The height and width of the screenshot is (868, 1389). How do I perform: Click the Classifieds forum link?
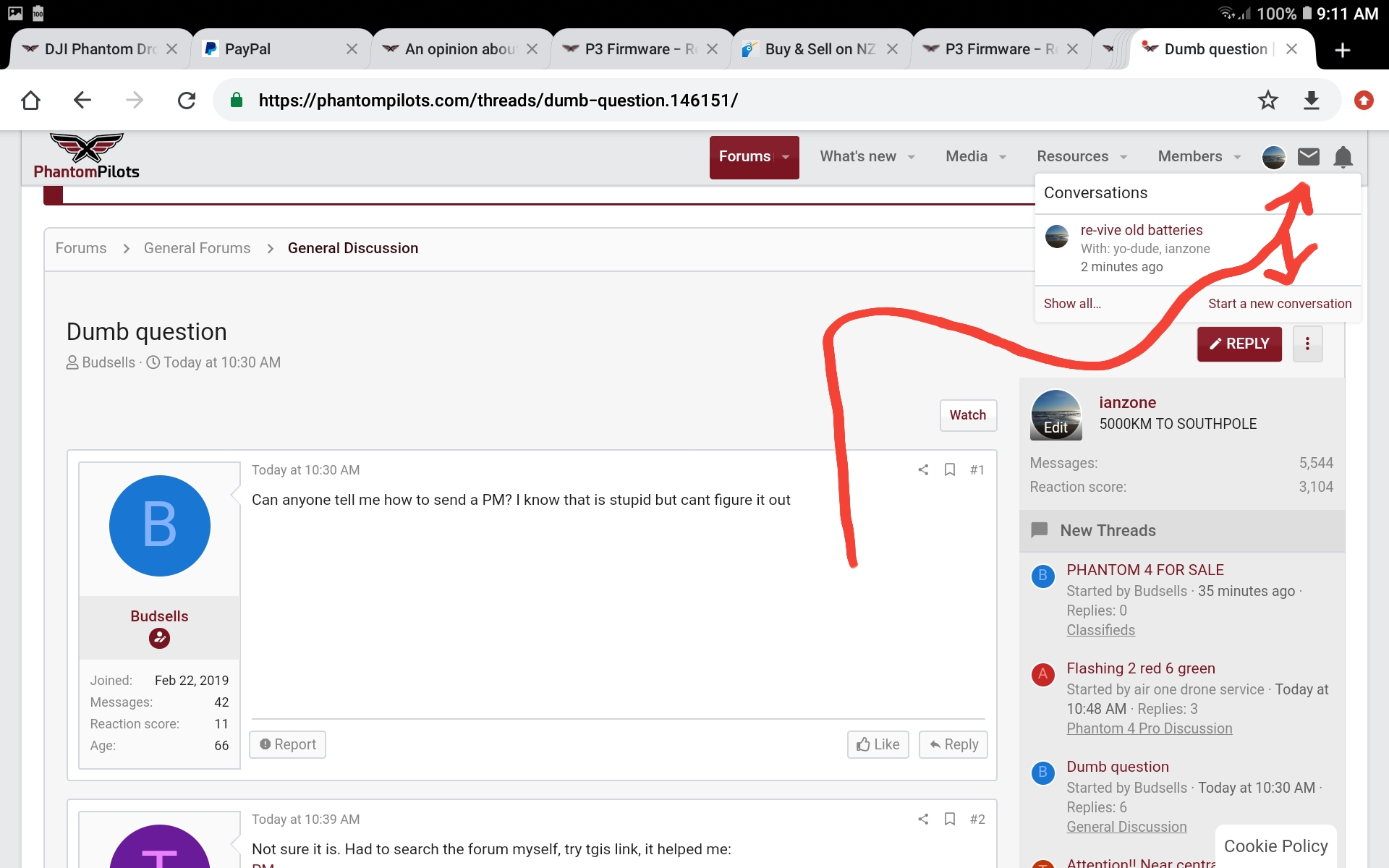pos(1100,630)
